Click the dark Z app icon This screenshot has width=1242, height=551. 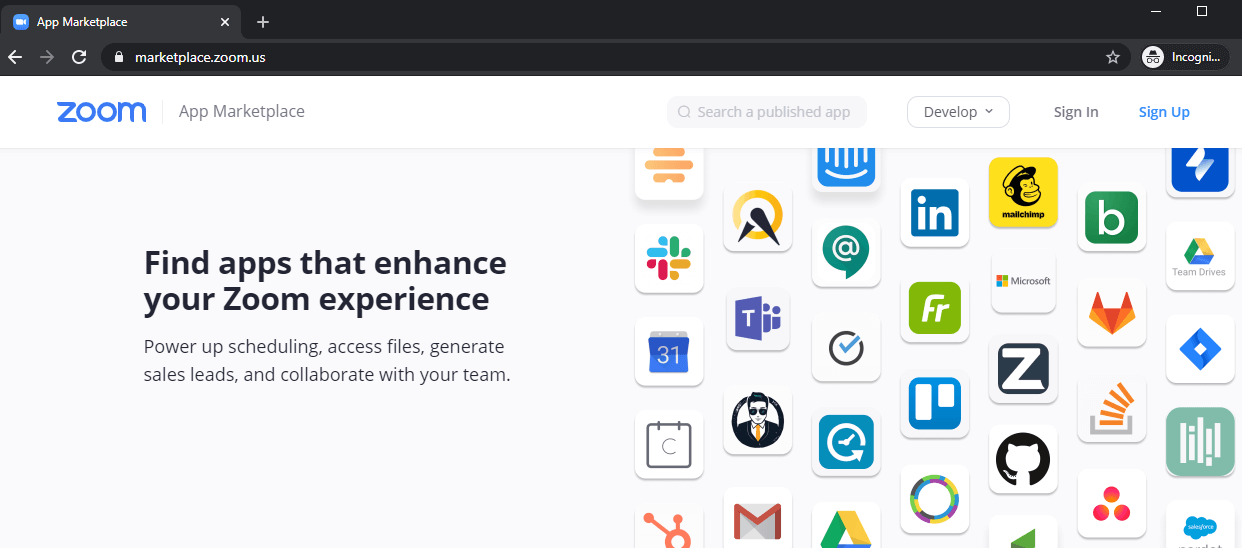(x=1023, y=369)
